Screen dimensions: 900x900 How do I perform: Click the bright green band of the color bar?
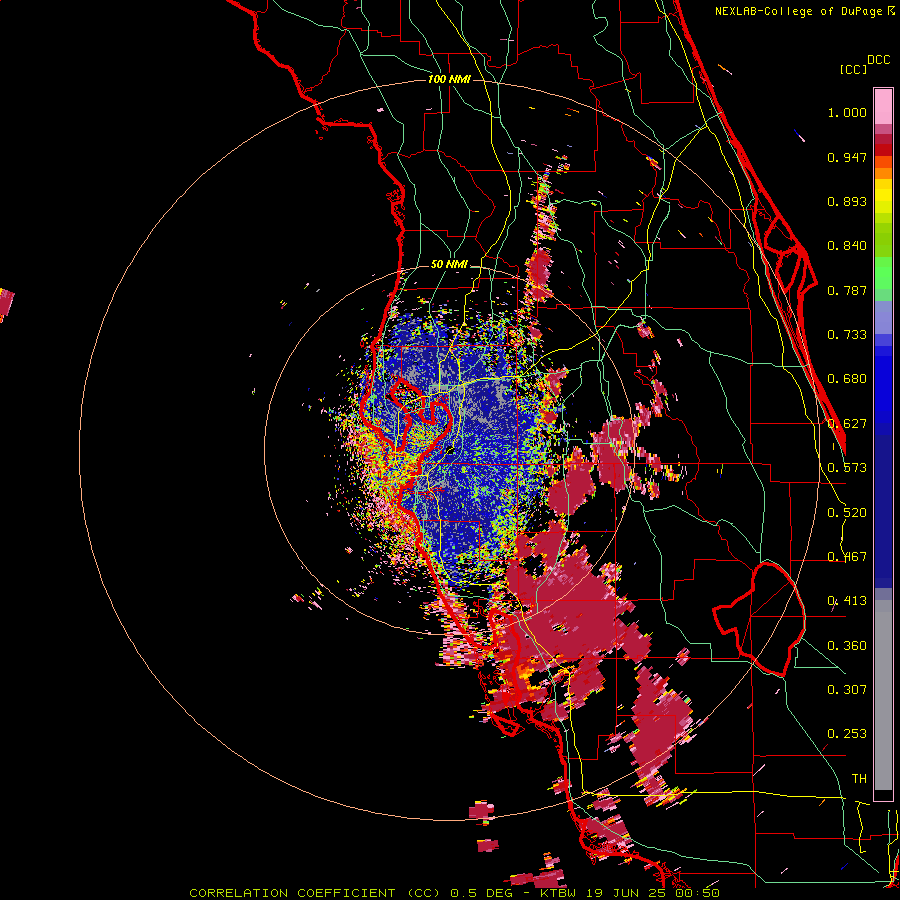point(883,273)
